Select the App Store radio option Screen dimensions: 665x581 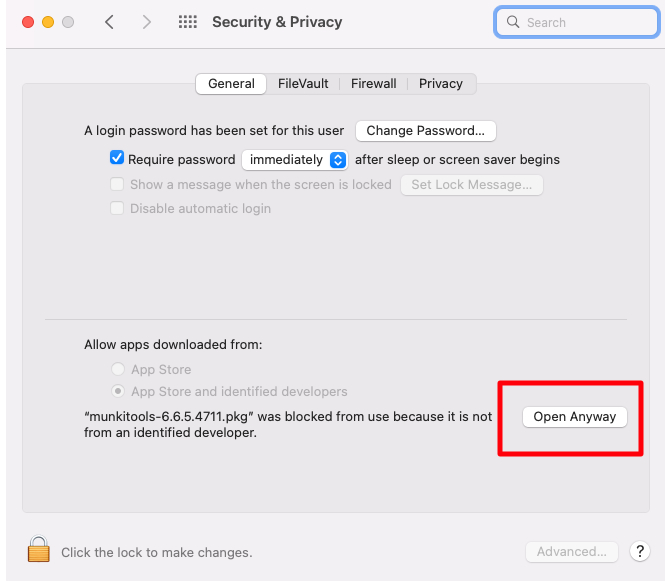[x=117, y=369]
